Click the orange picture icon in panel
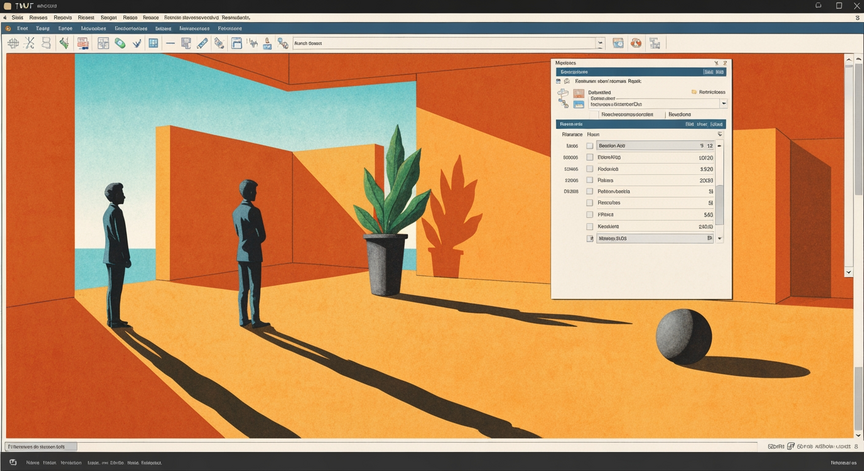 (x=579, y=94)
